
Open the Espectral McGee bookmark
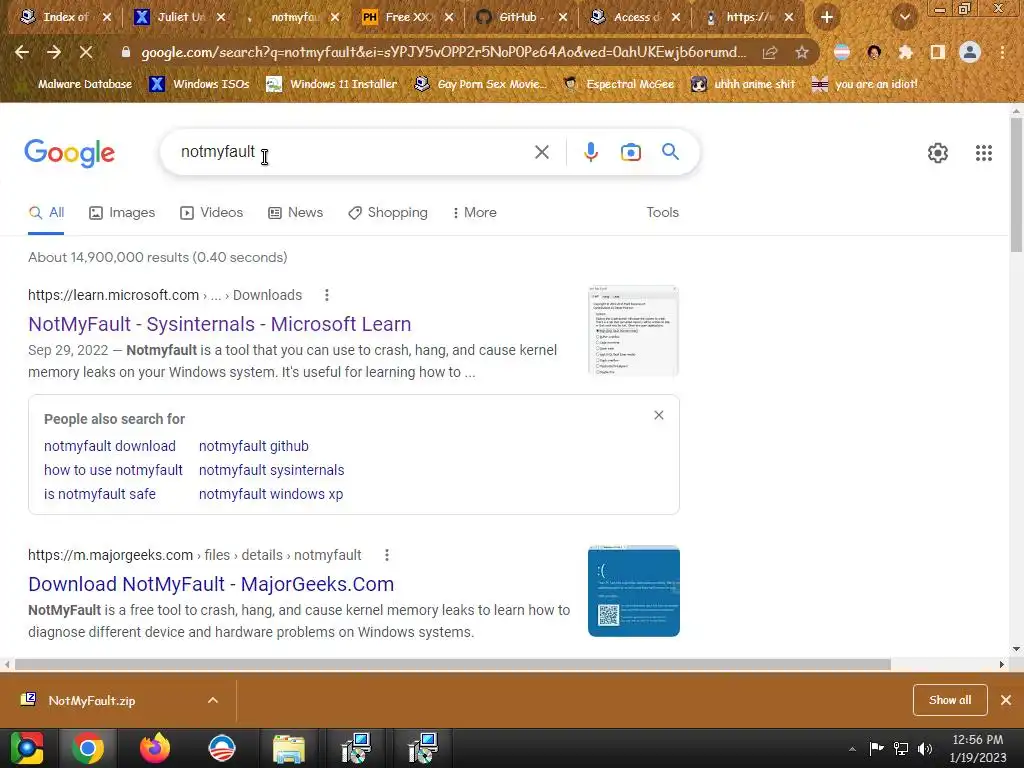pyautogui.click(x=618, y=84)
